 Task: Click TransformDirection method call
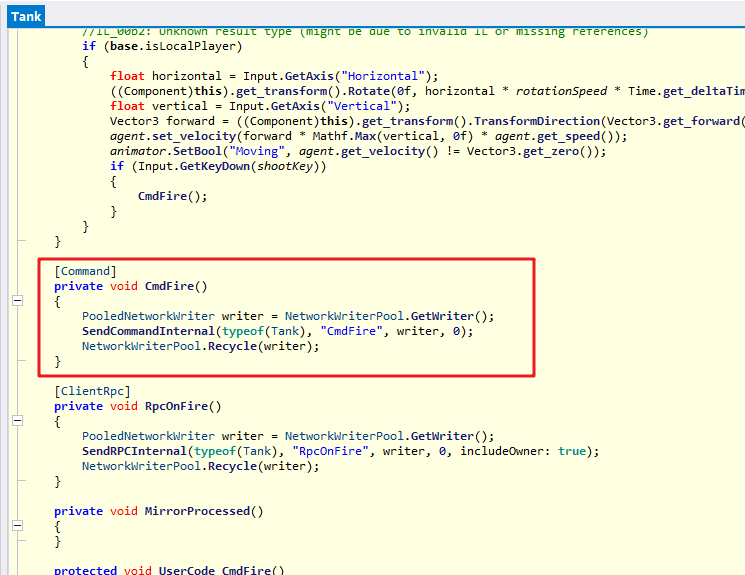[x=537, y=121]
